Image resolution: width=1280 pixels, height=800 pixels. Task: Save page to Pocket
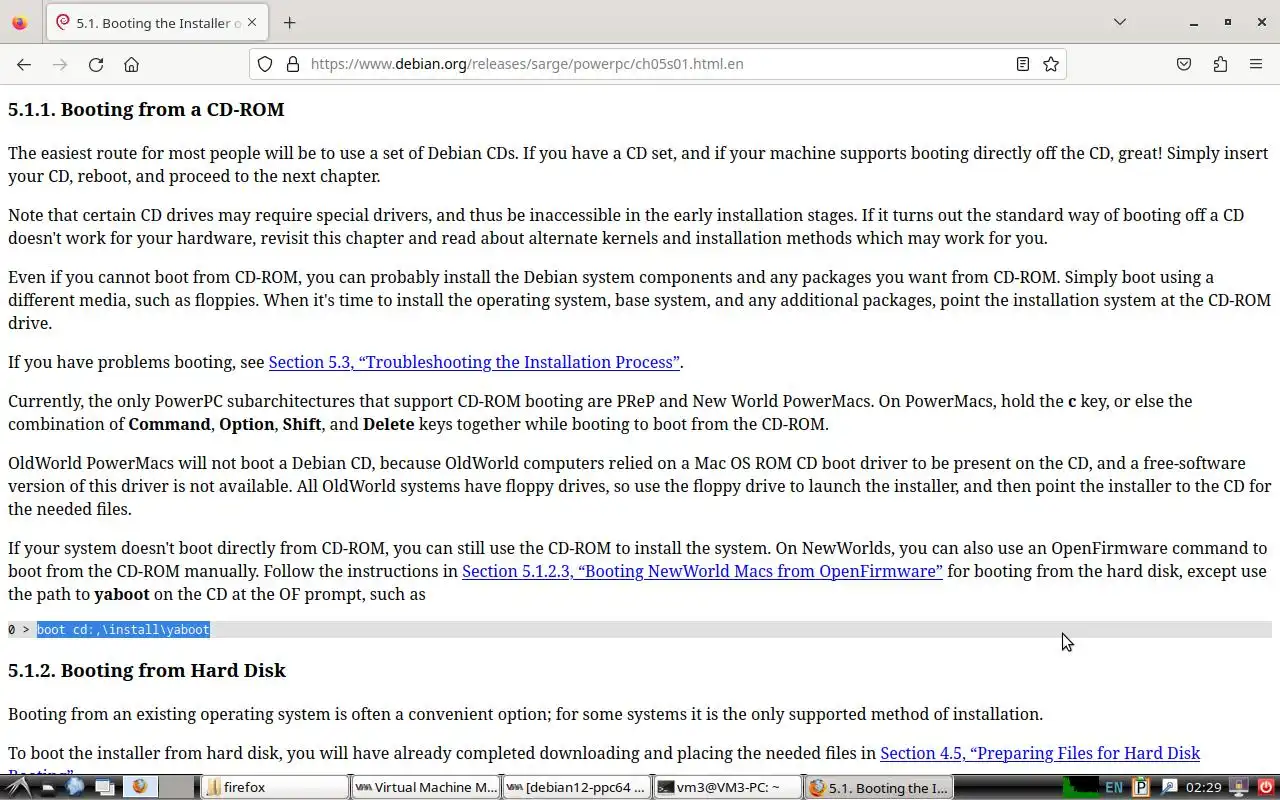1184,64
